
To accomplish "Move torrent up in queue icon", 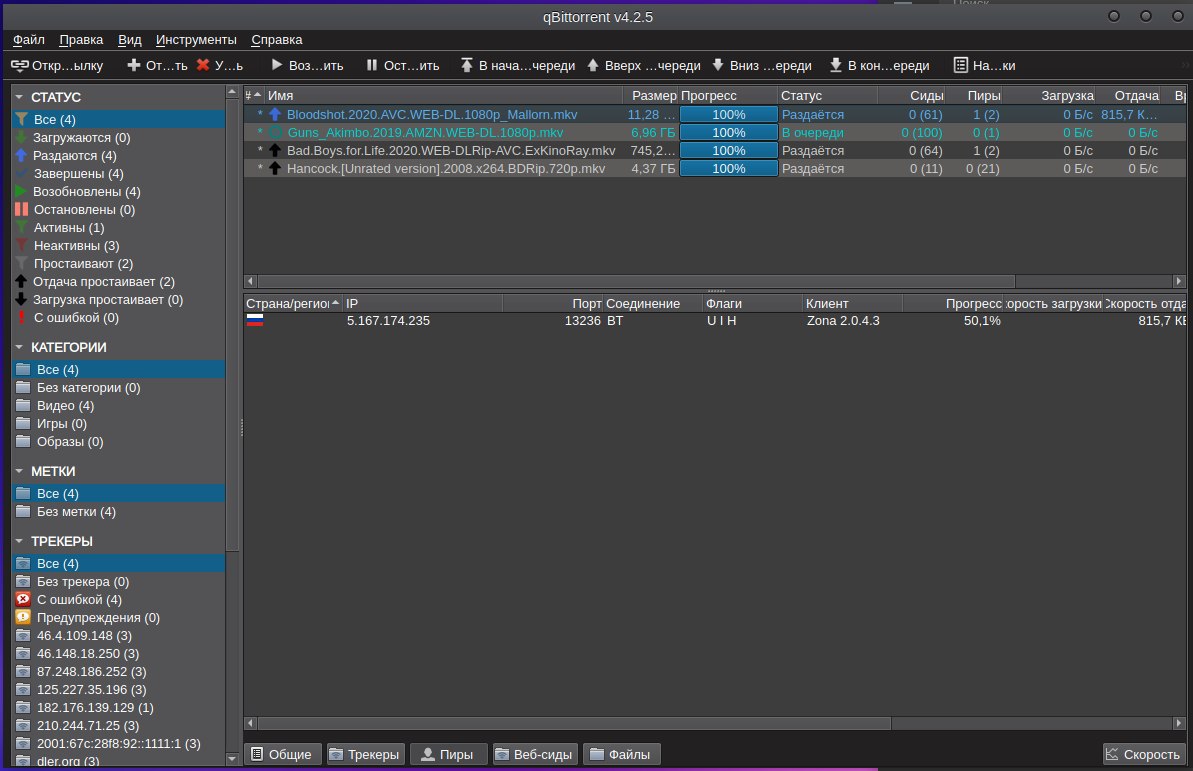I will click(593, 65).
